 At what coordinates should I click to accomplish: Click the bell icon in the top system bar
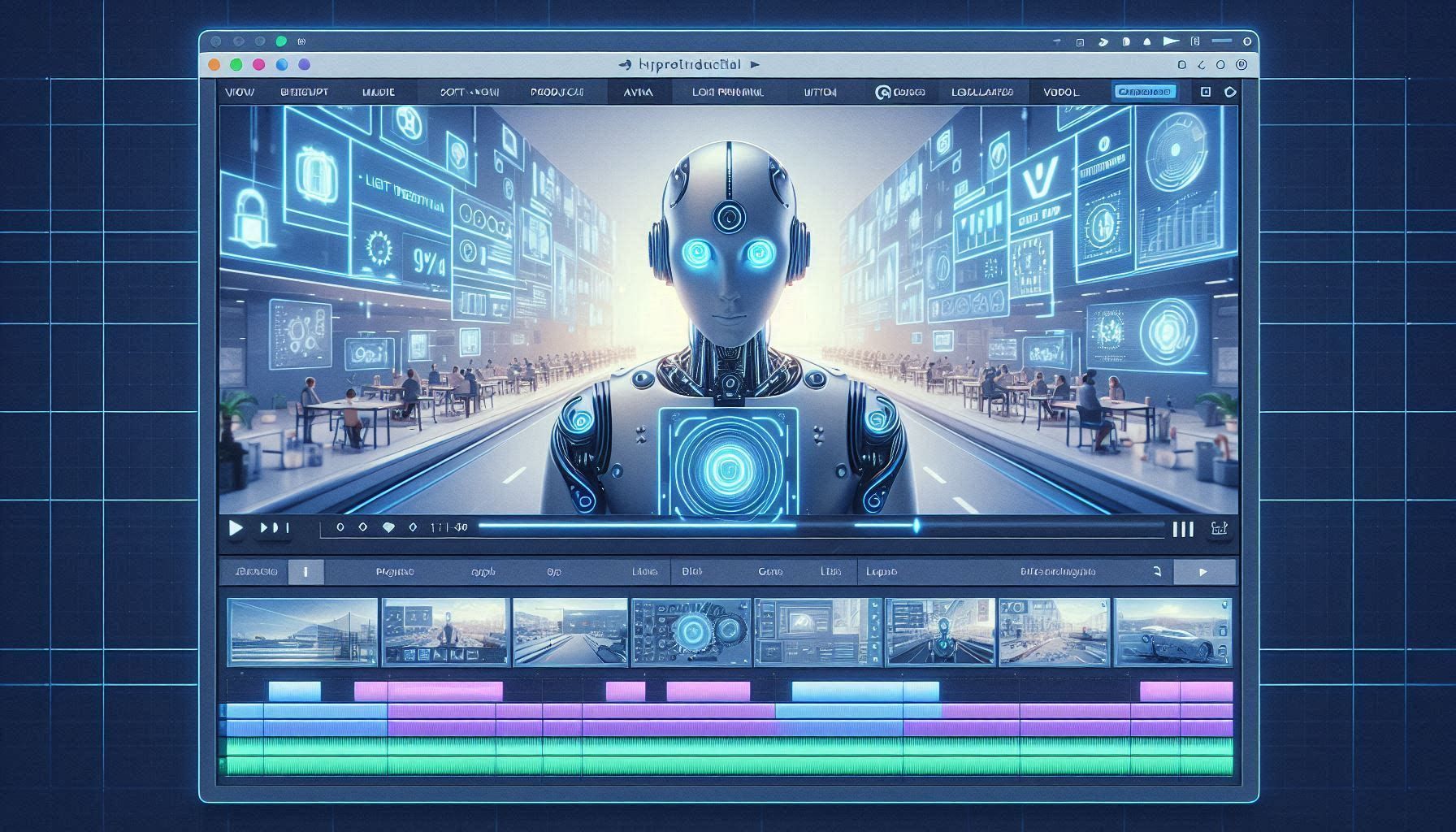(x=1146, y=41)
